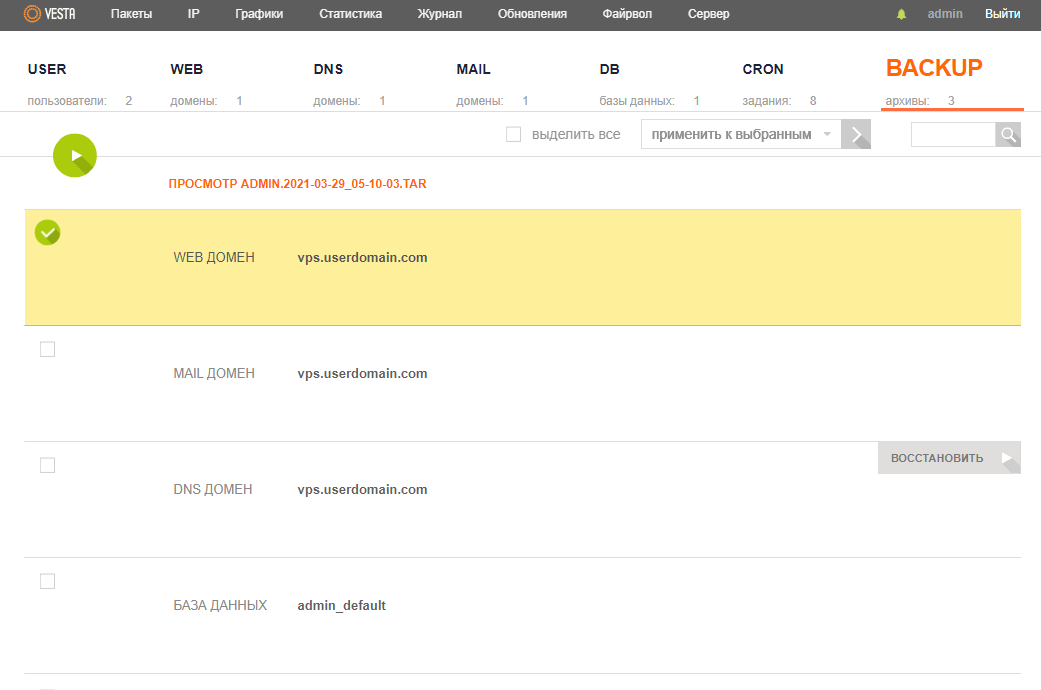The image size is (1041, 690).
Task: Uncheck the selected WEB ДОМЕН checkmark
Action: pyautogui.click(x=47, y=232)
